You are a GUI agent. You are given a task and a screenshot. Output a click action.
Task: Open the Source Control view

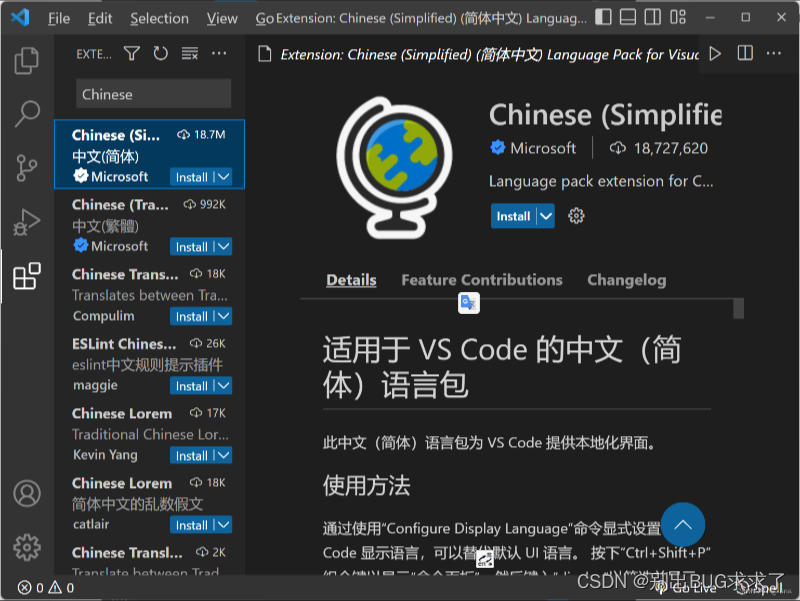coord(27,167)
